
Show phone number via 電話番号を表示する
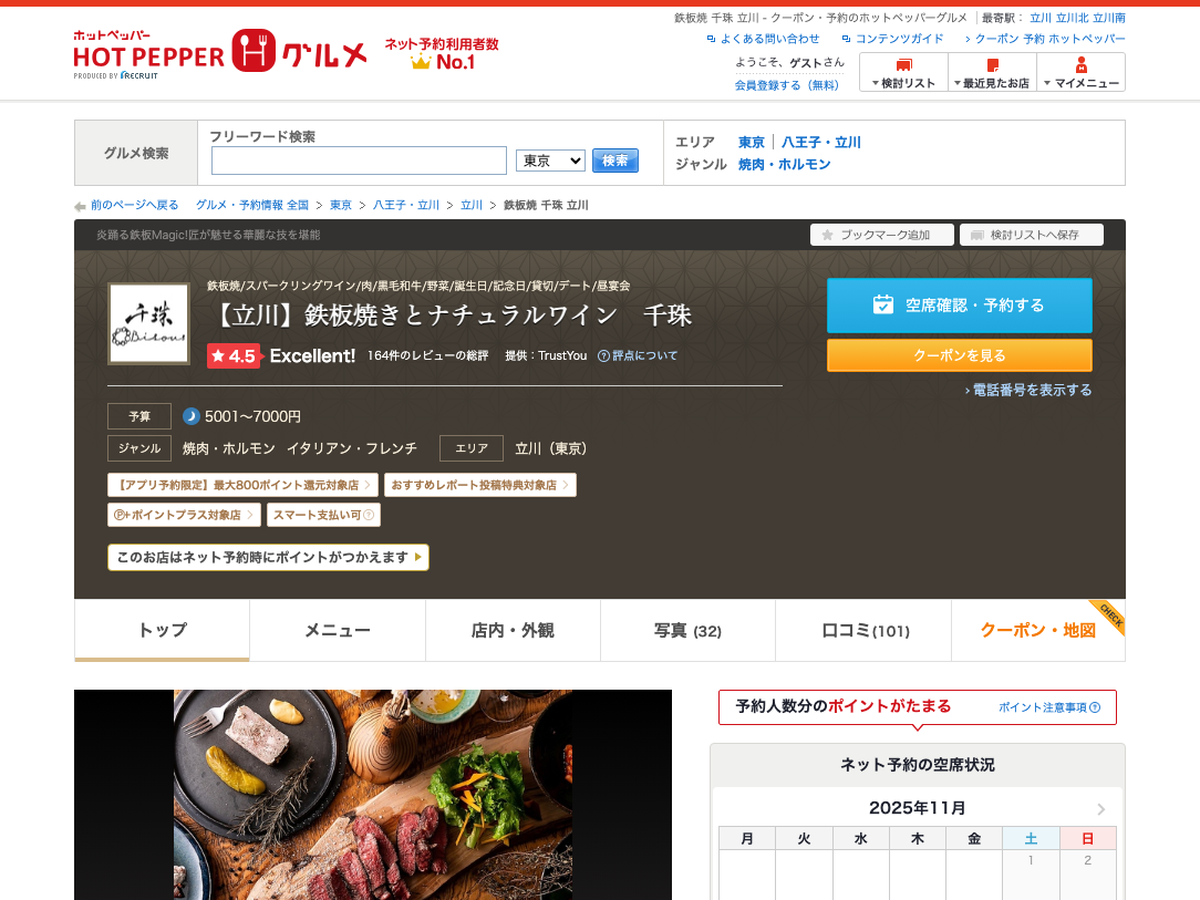pyautogui.click(x=1031, y=390)
